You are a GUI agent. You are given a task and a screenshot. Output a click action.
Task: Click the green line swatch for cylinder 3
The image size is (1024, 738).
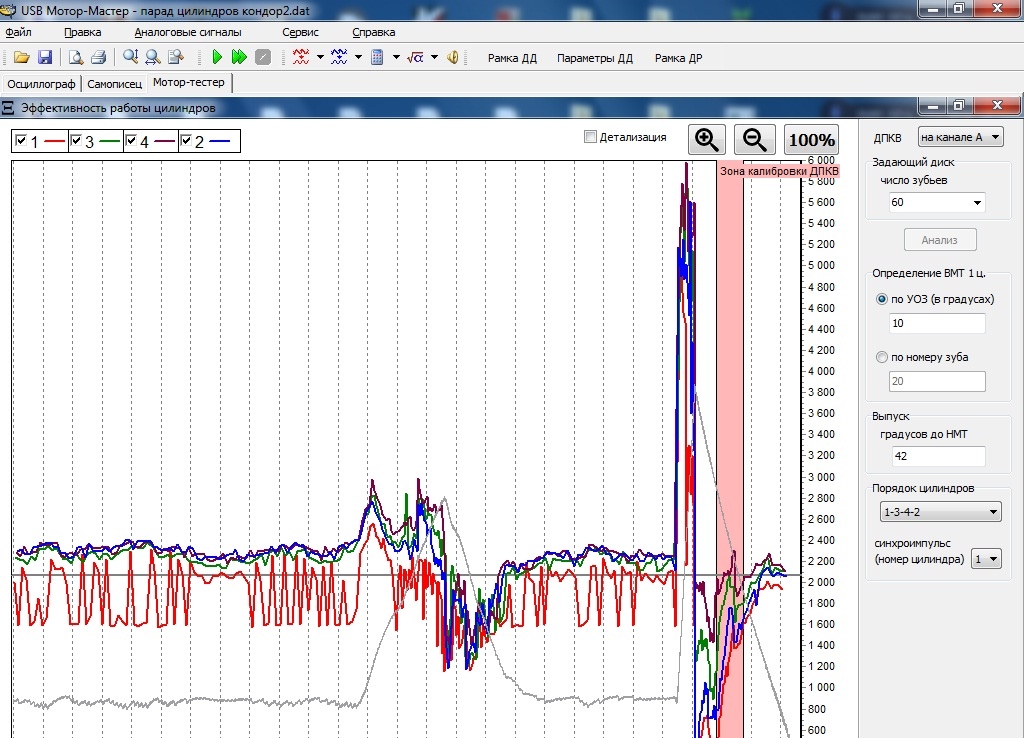(x=110, y=141)
